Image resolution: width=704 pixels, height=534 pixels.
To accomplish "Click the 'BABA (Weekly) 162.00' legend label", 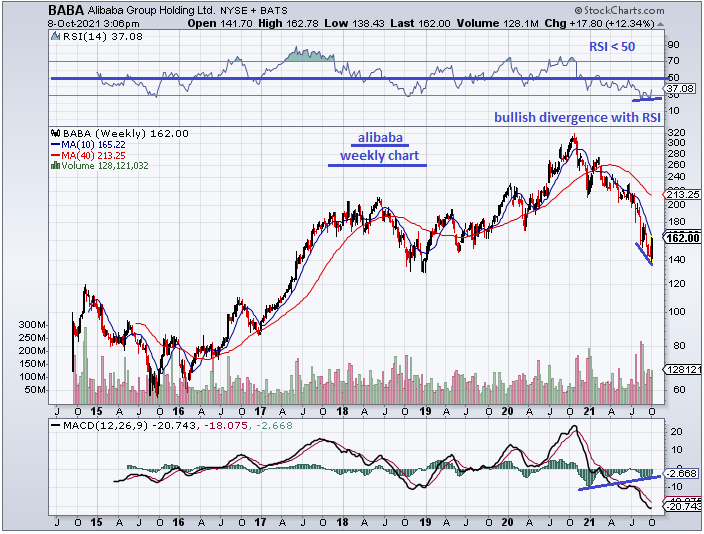I will tap(126, 133).
